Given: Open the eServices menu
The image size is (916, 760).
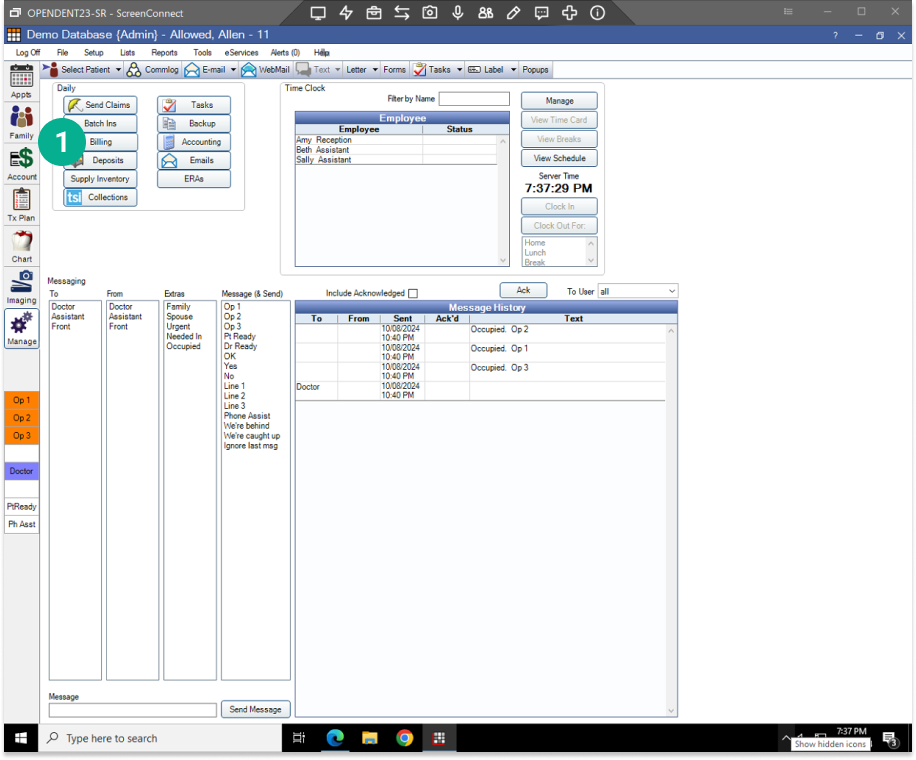Looking at the screenshot, I should [x=240, y=52].
